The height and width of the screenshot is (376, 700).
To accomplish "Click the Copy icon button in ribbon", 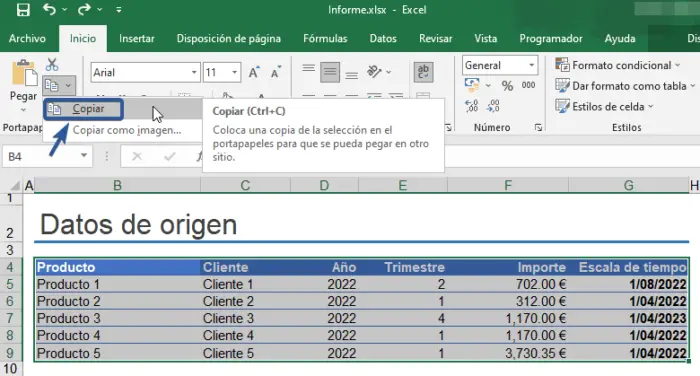I will coord(51,85).
